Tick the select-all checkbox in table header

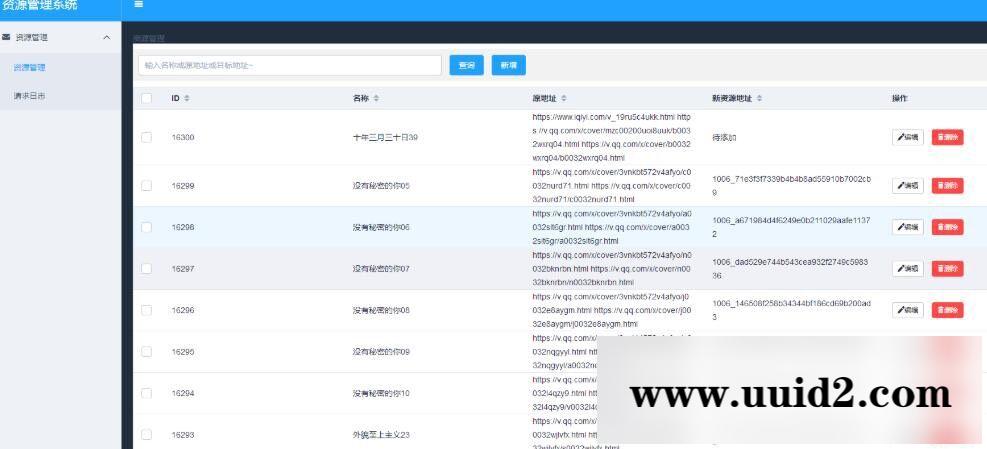point(146,98)
